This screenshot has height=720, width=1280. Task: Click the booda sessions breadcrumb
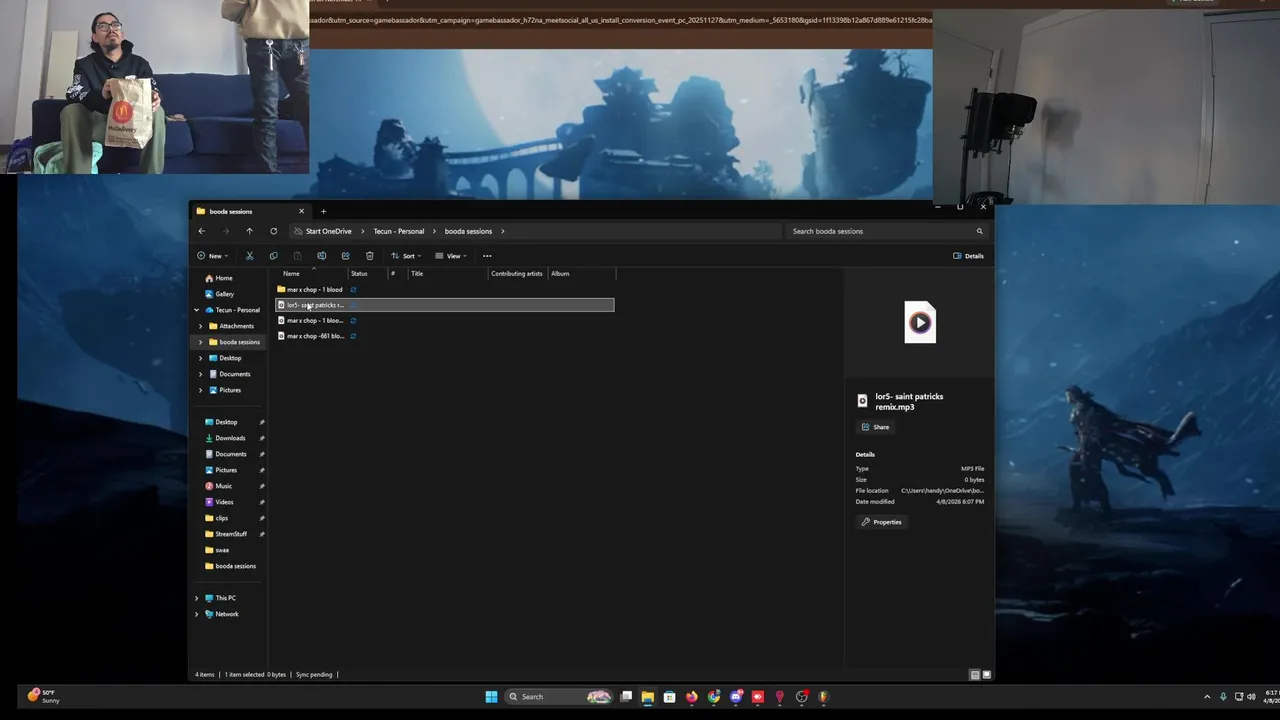468,231
